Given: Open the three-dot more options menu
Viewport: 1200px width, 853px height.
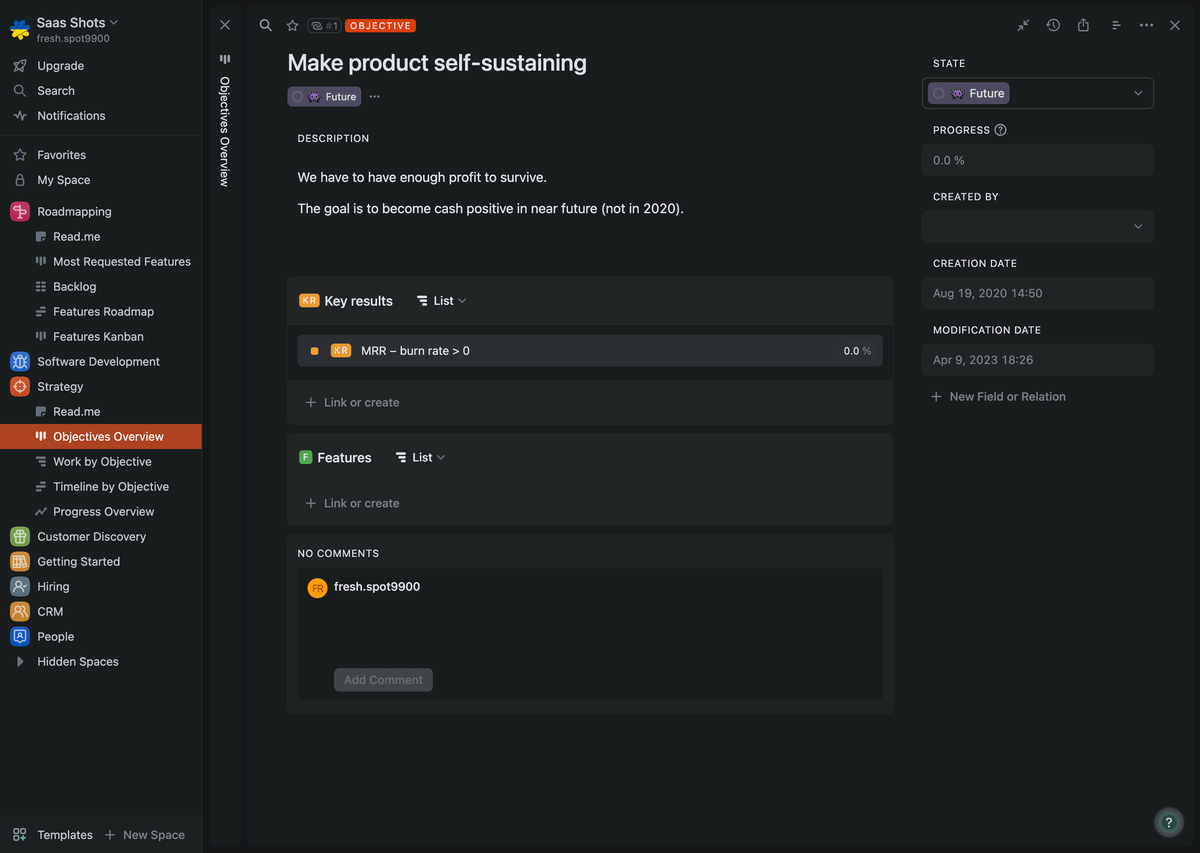Looking at the screenshot, I should [x=1146, y=25].
